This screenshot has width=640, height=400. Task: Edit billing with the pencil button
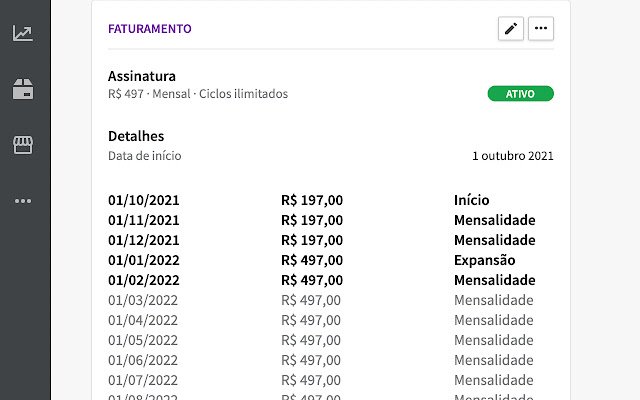tap(511, 29)
